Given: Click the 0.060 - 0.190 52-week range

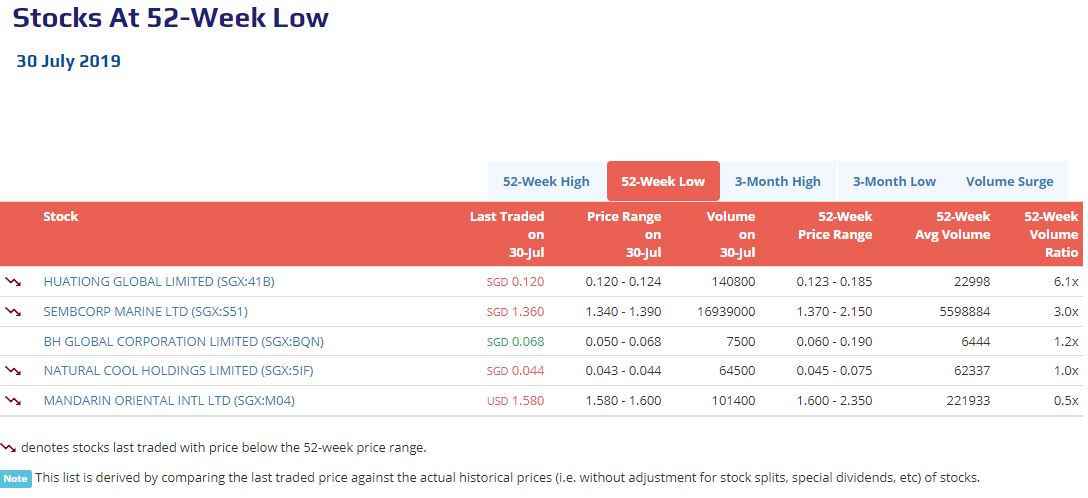Looking at the screenshot, I should (x=834, y=341).
